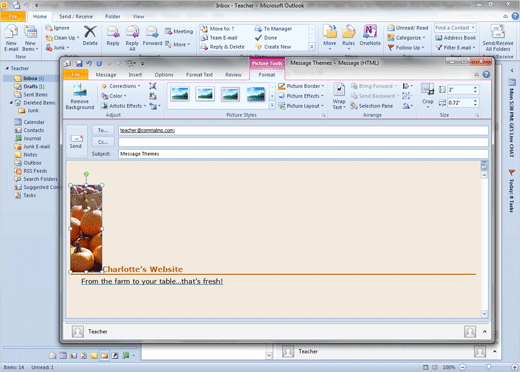Select the Drafts folder
520x372 pixels.
29,86
